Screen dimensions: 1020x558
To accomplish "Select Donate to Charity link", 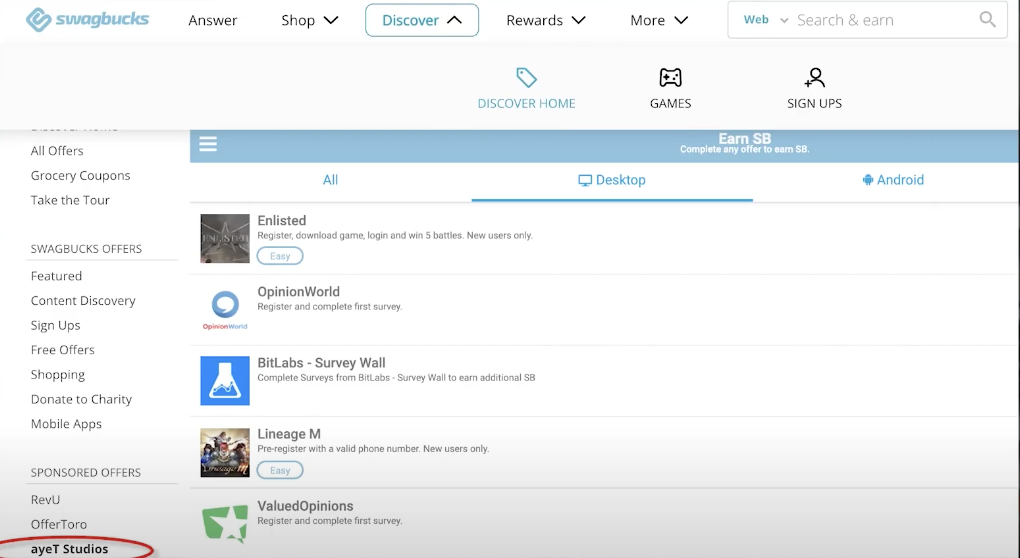I will click(x=81, y=399).
